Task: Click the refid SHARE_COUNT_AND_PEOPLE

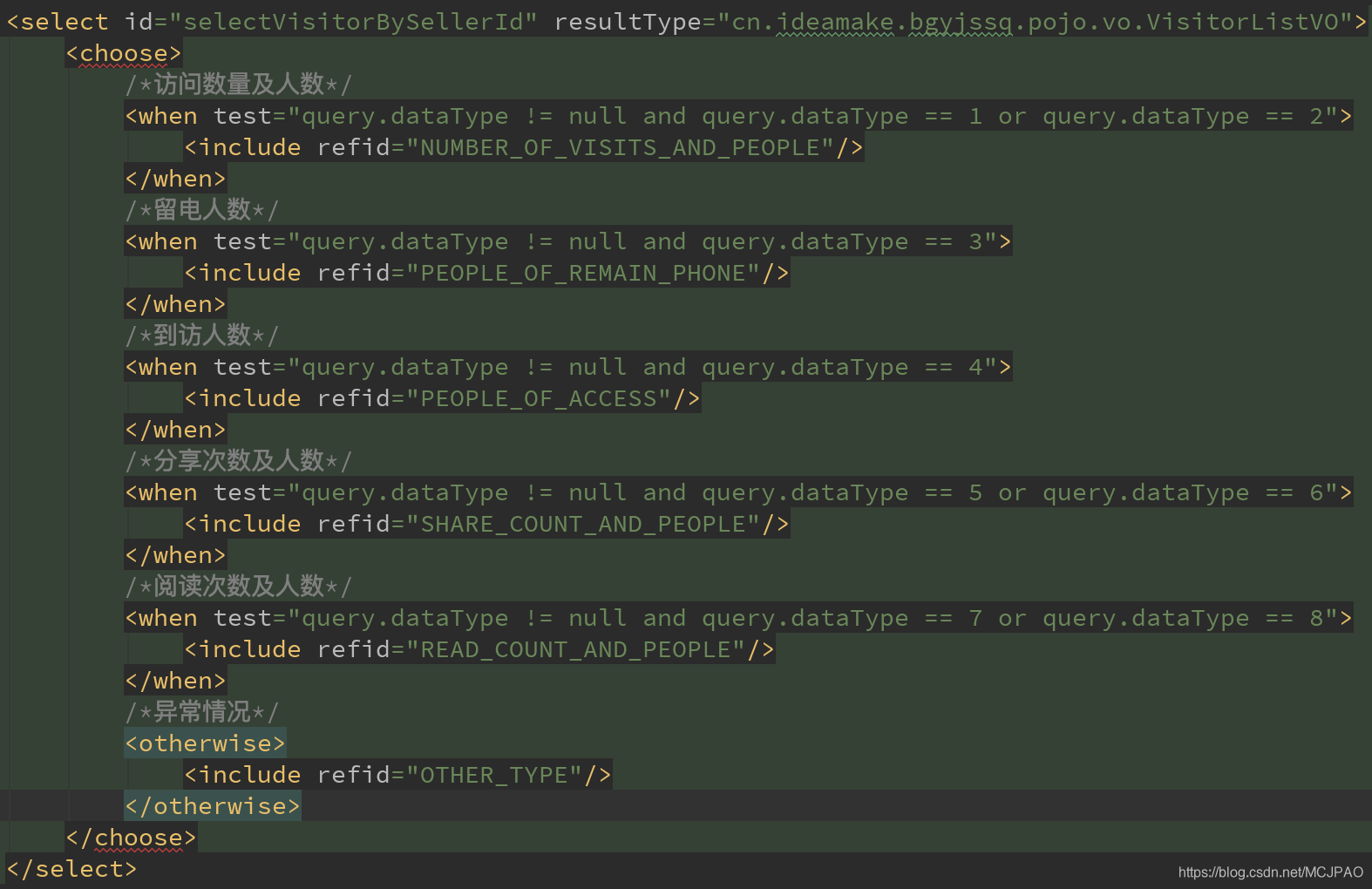Action: pos(584,524)
